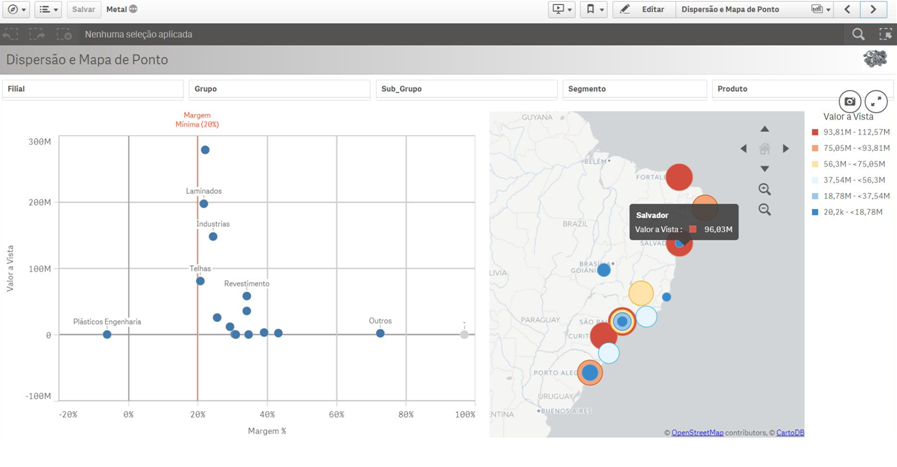Image resolution: width=897 pixels, height=467 pixels.
Task: Zoom in on the map
Action: (x=764, y=189)
